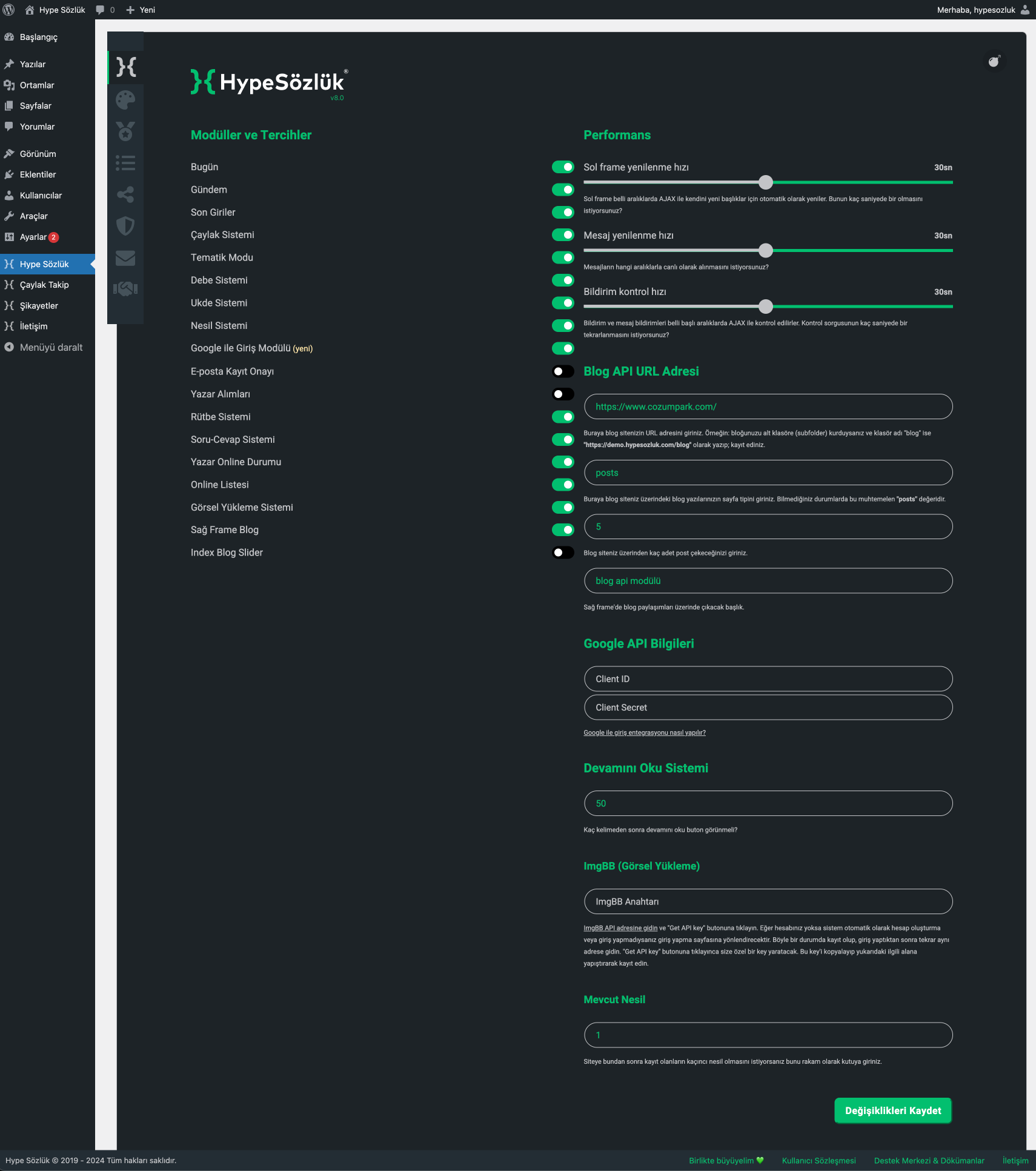This screenshot has width=1036, height=1171.
Task: Enable the E-posta Kayıt Onayı toggle
Action: tap(563, 371)
